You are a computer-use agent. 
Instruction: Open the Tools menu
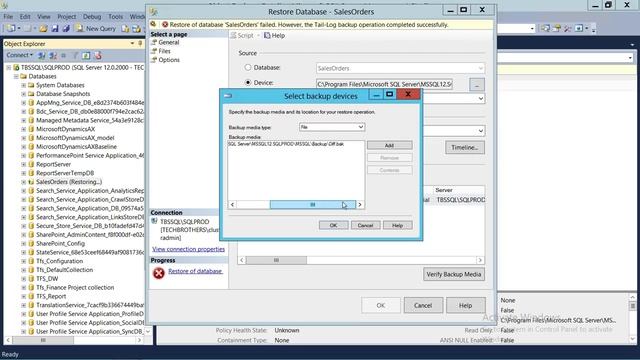pyautogui.click(x=116, y=17)
